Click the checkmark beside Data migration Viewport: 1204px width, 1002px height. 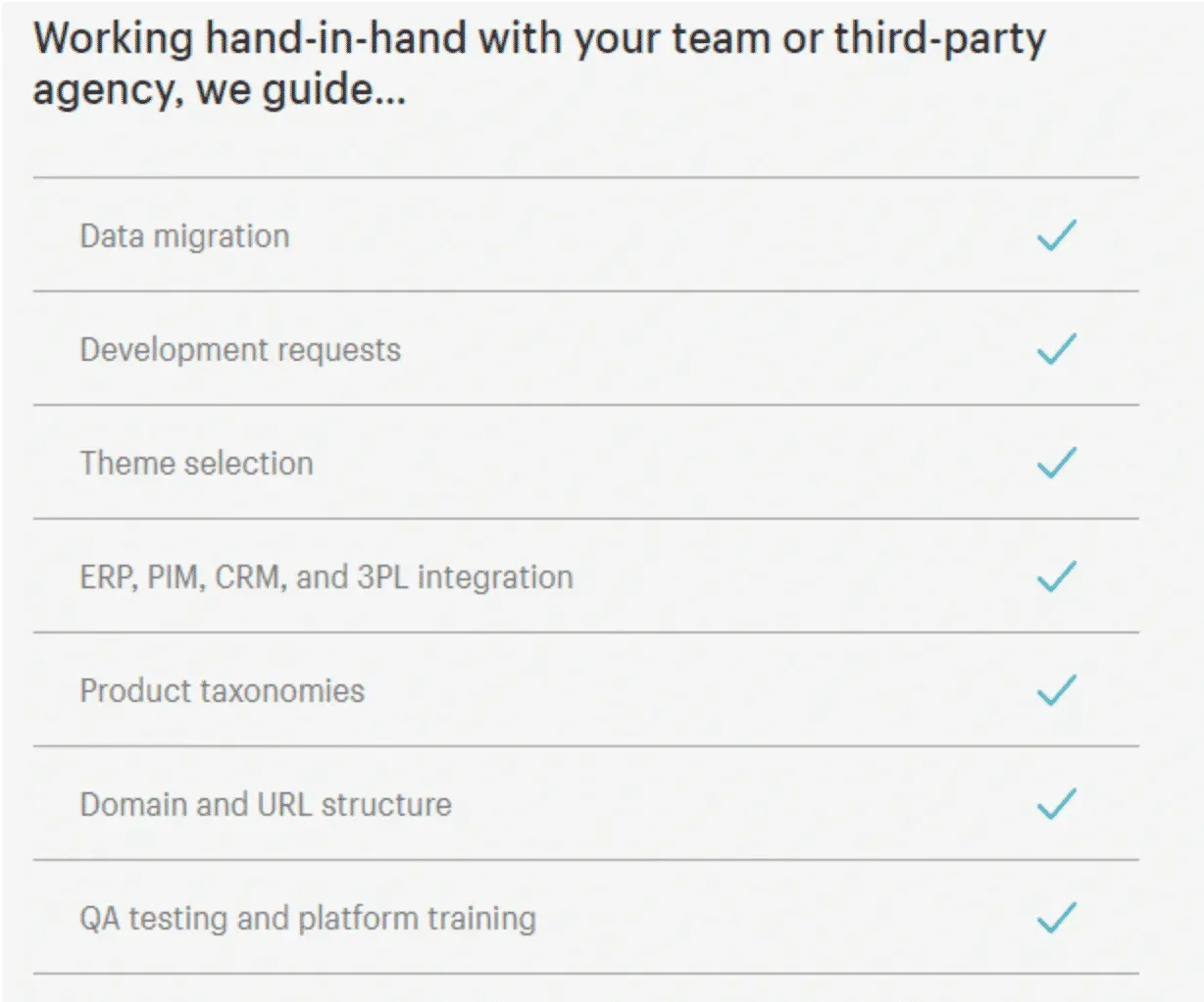pyautogui.click(x=1057, y=235)
